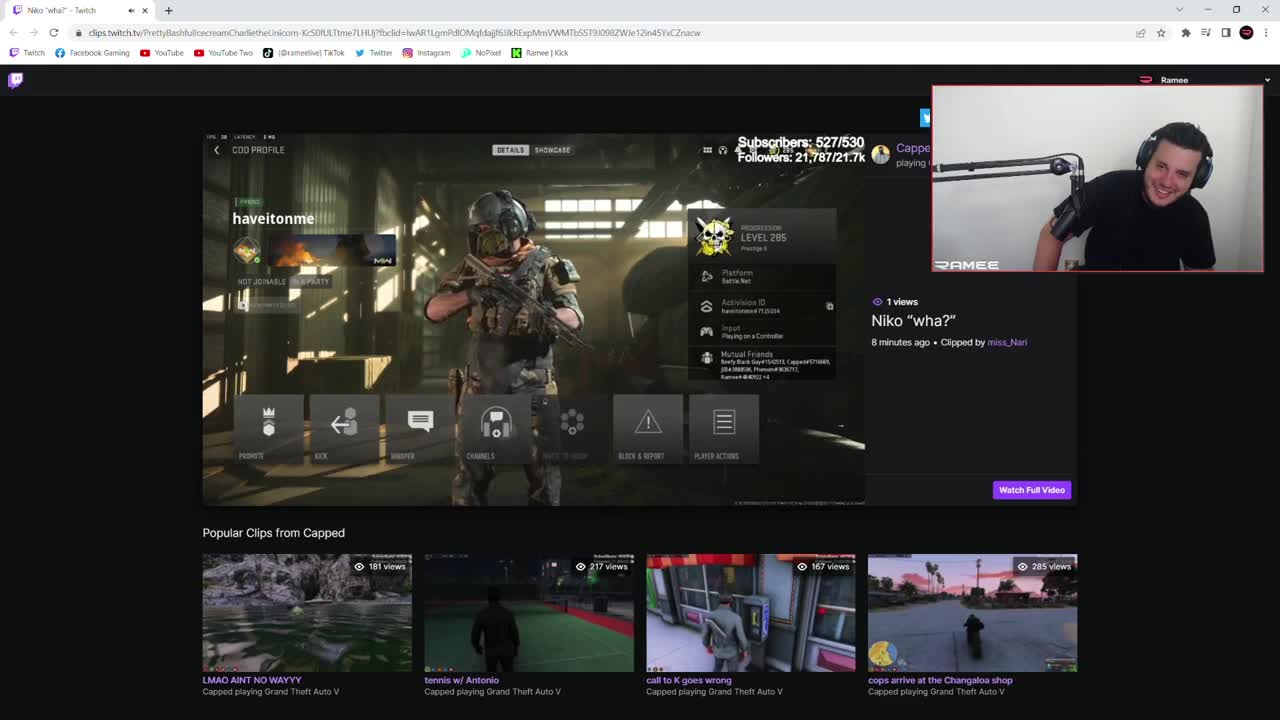The height and width of the screenshot is (720, 1280).
Task: Click the headphones icon in clip
Action: pyautogui.click(x=722, y=150)
